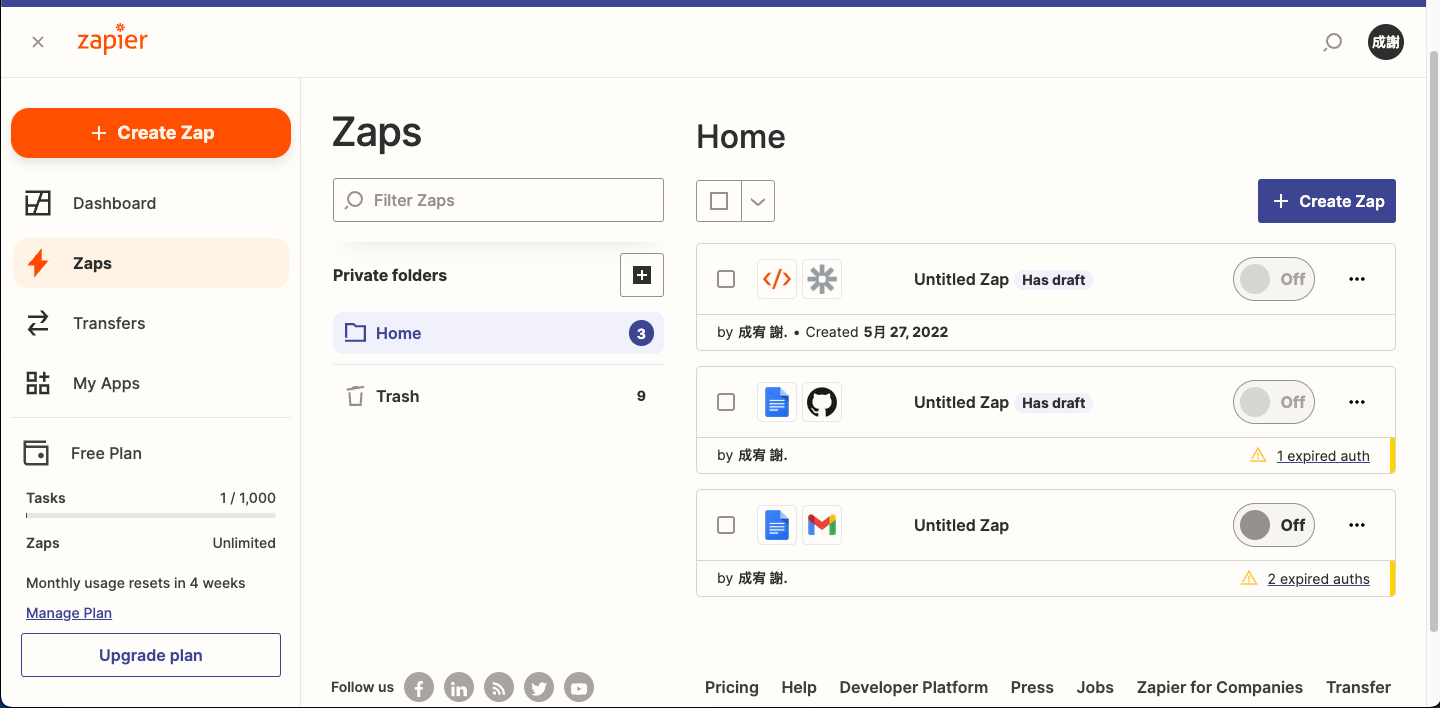Open the 1 expired auth link
The image size is (1440, 708).
pos(1323,456)
